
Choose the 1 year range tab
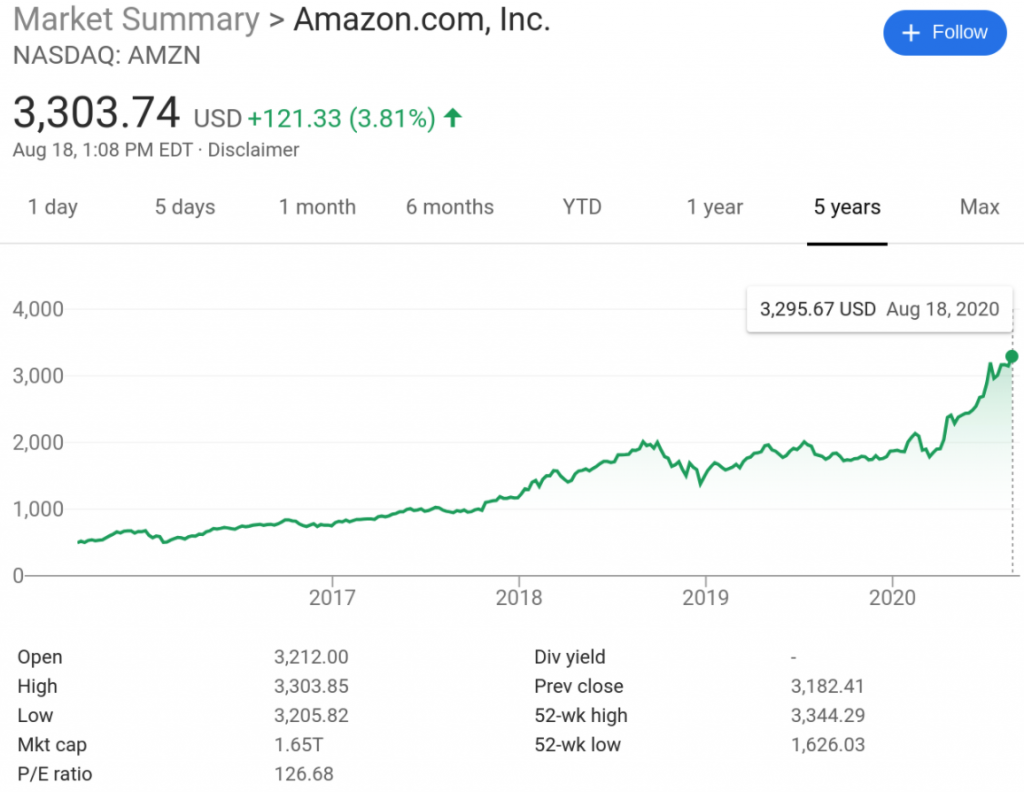[715, 207]
